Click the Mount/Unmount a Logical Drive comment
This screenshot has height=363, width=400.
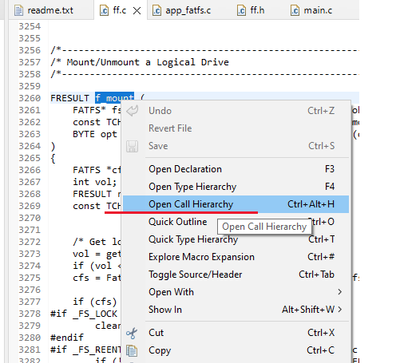(x=148, y=62)
